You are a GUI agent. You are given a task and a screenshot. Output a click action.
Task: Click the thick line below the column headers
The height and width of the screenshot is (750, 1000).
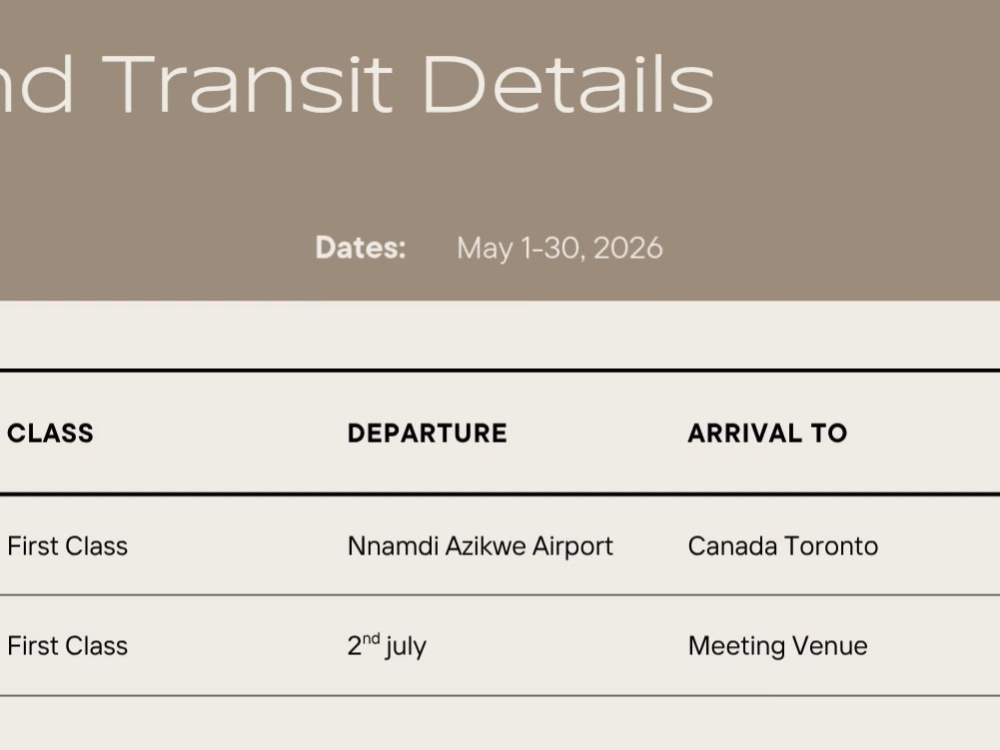(500, 494)
